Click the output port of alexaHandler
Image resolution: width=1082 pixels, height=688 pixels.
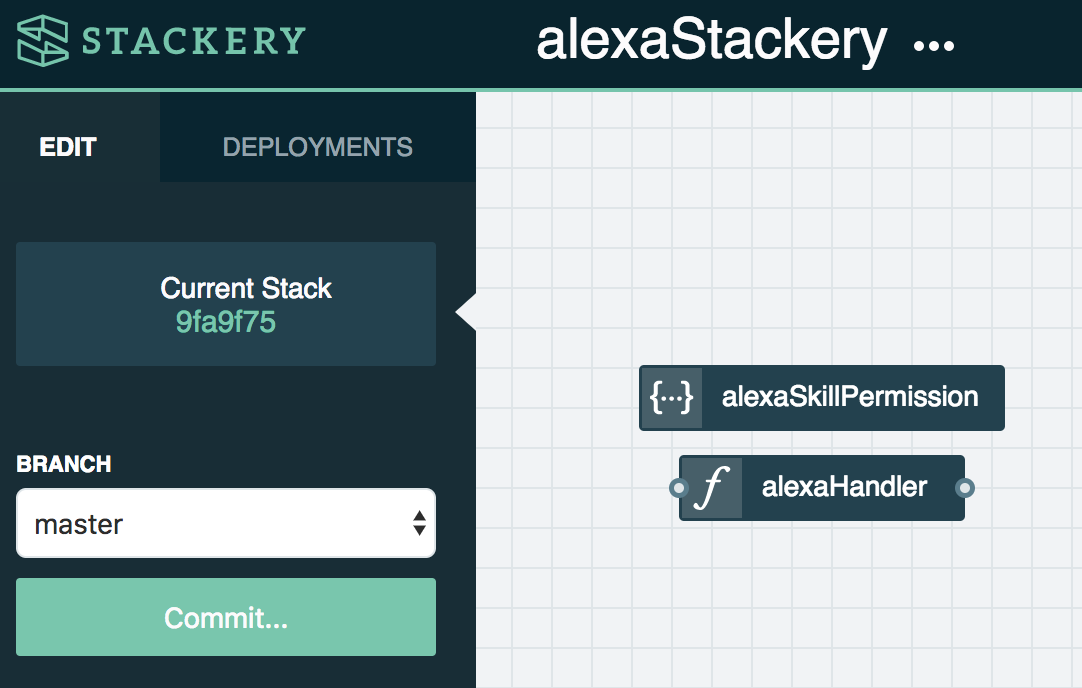pyautogui.click(x=965, y=488)
